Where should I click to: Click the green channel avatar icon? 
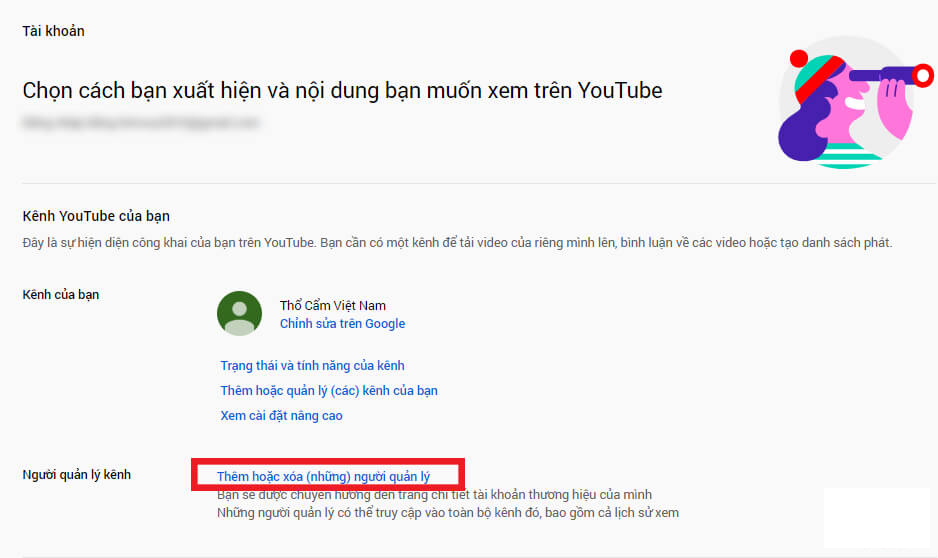click(x=239, y=313)
